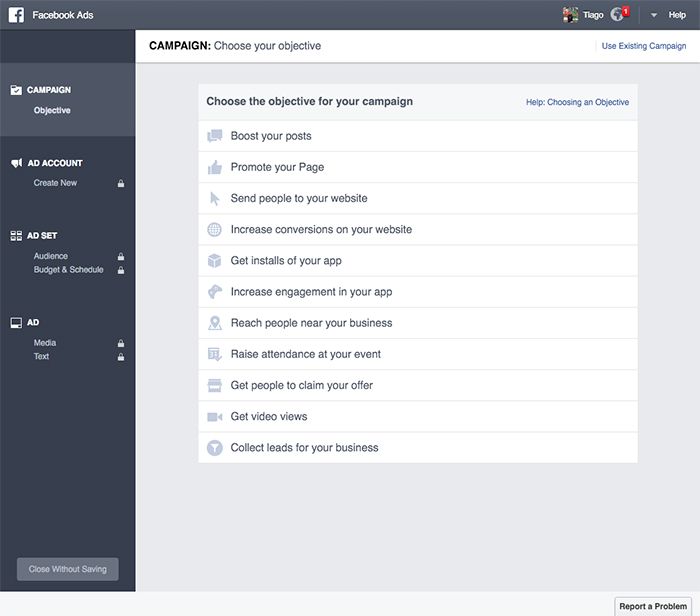The width and height of the screenshot is (700, 616).
Task: Choose Raise attendance at your event
Action: pos(418,354)
